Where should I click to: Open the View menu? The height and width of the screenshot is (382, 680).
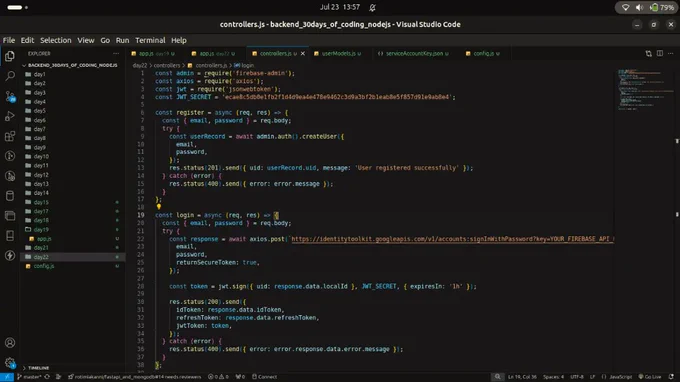(x=85, y=40)
